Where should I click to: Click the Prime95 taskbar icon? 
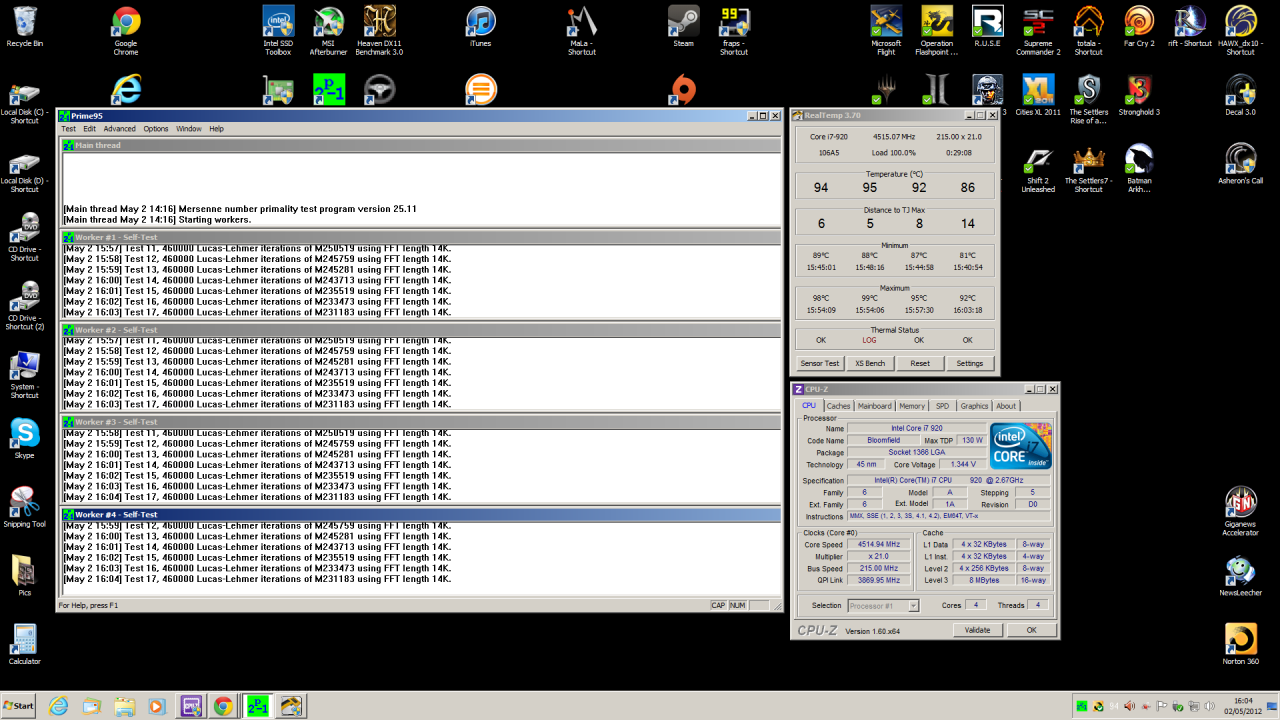point(257,706)
